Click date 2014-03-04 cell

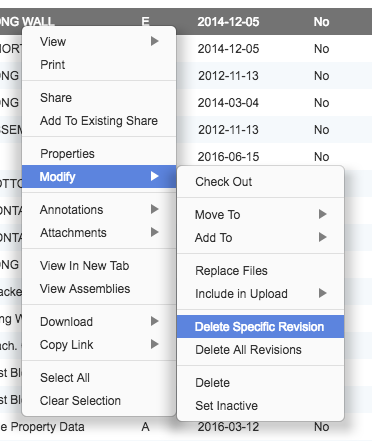pos(228,103)
